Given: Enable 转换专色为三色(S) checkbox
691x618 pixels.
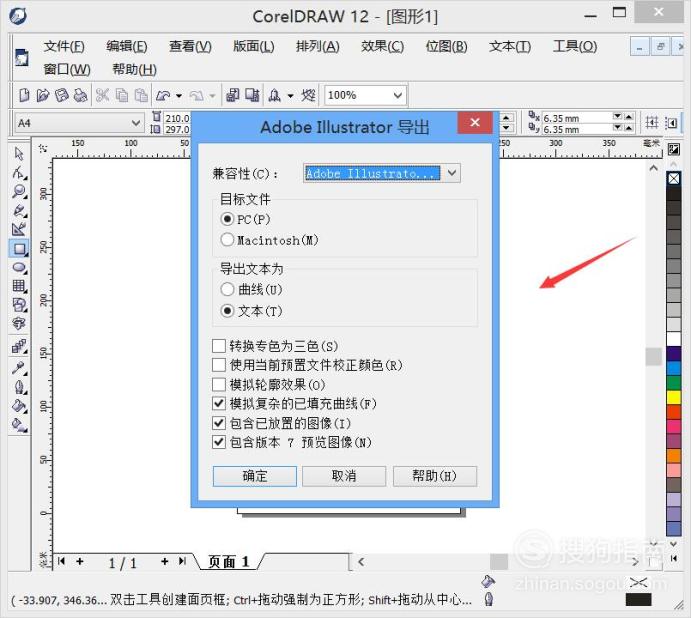Looking at the screenshot, I should pos(219,346).
